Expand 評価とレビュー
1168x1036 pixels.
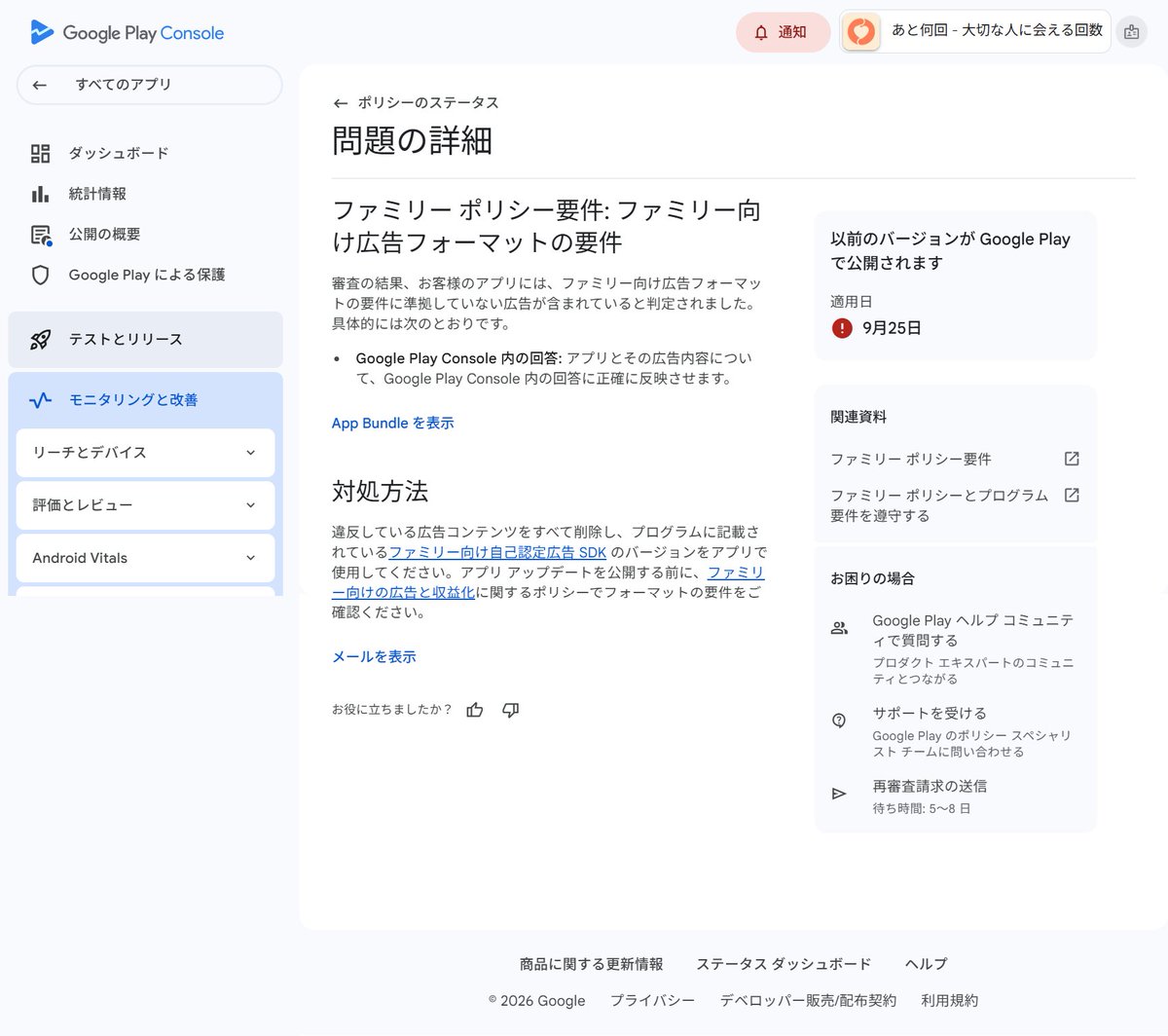coord(145,505)
